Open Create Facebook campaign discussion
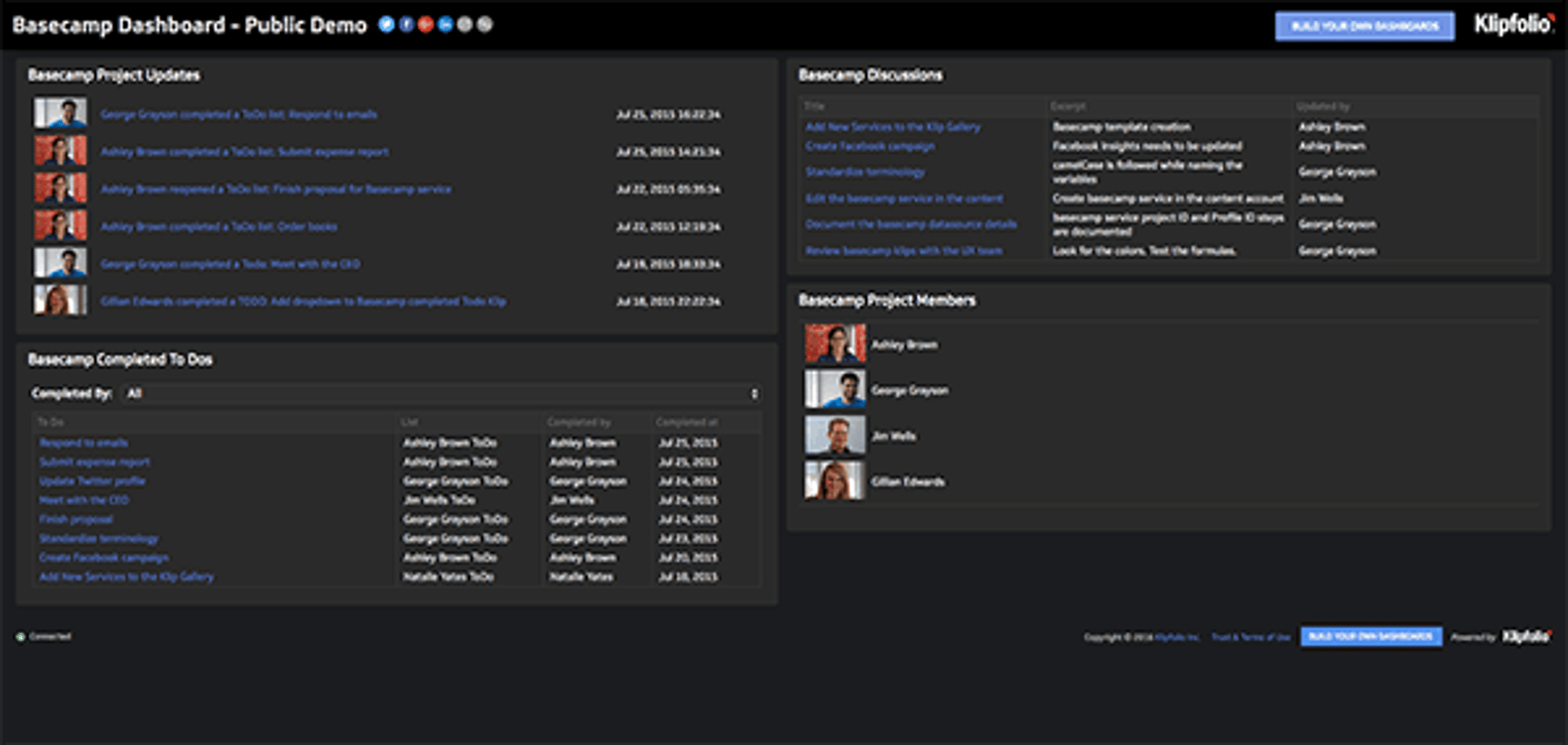 (x=870, y=146)
